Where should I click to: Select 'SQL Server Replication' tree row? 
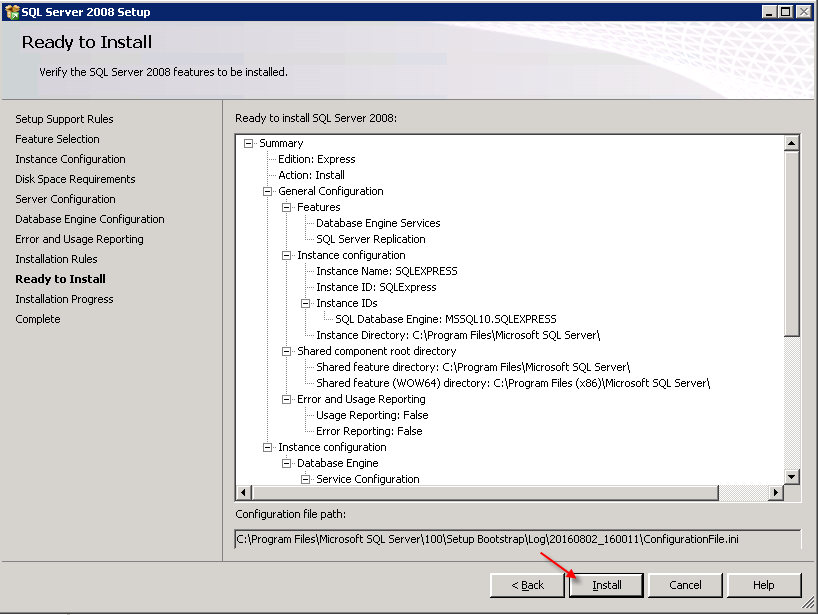[371, 239]
